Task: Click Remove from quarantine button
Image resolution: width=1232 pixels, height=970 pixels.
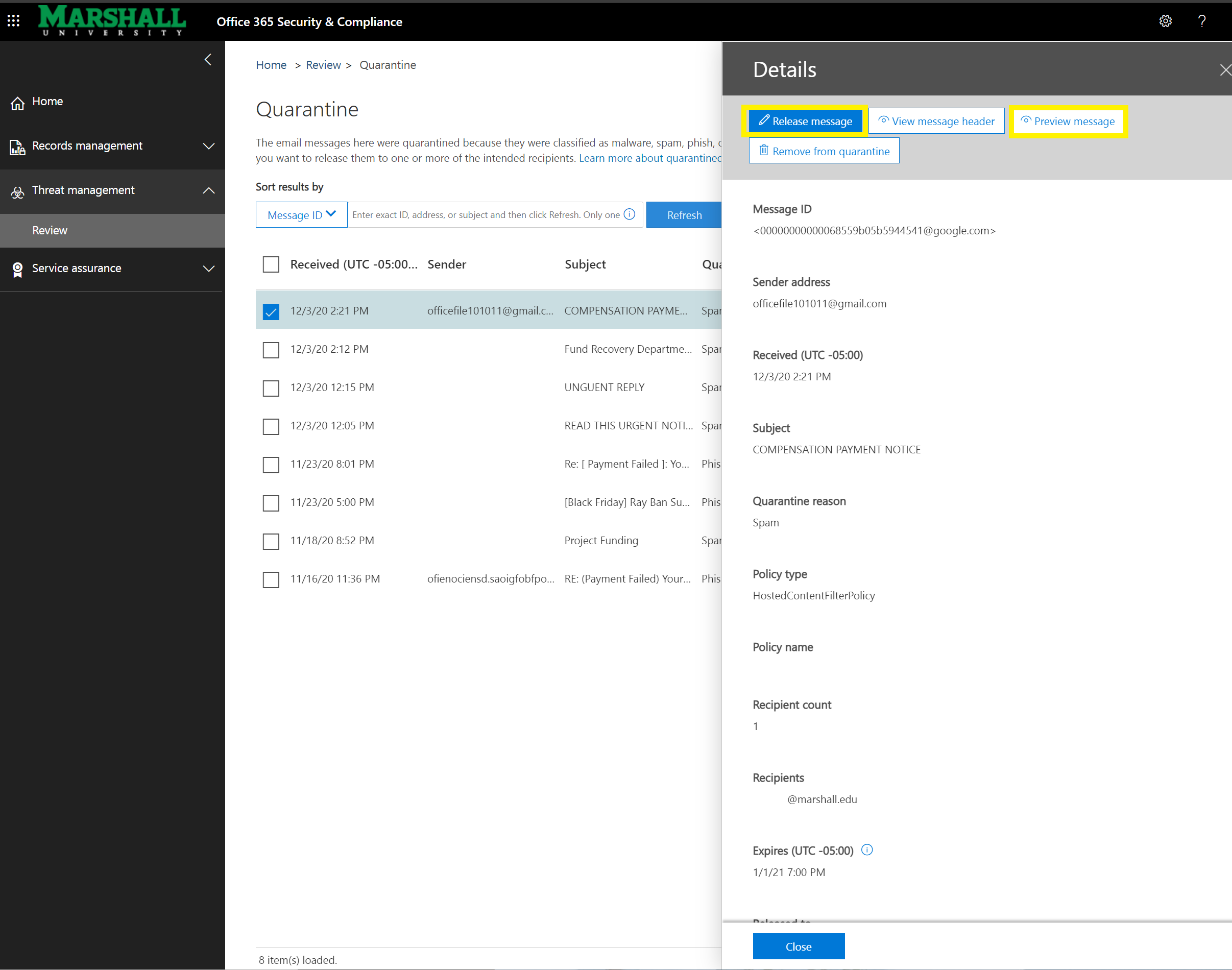Action: [824, 151]
